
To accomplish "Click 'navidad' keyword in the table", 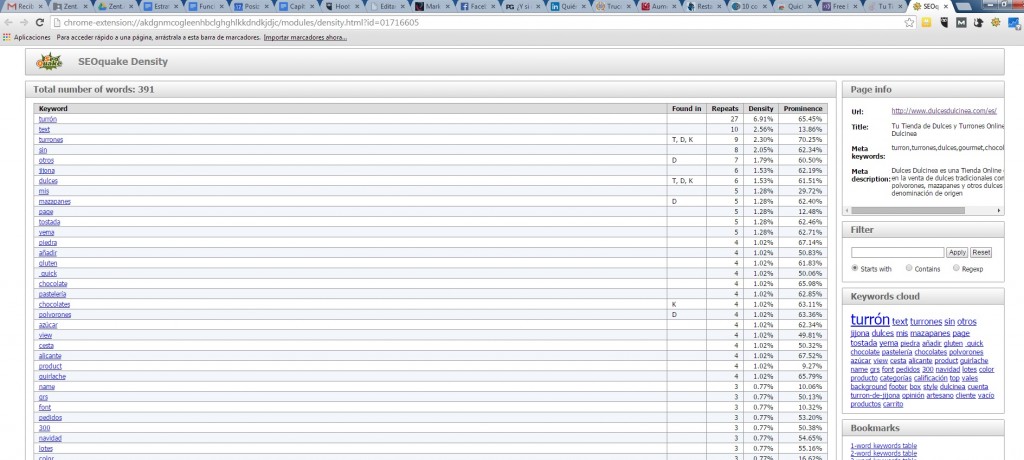I will 50,438.
